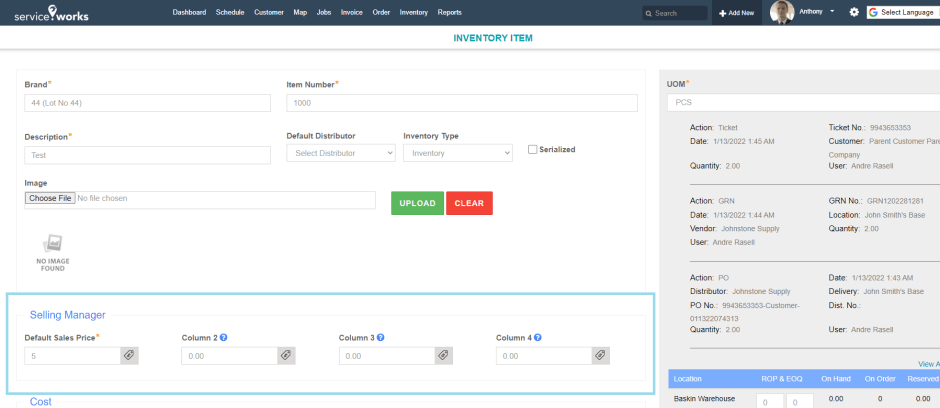Viewport: 940px width, 408px height.
Task: Open the settings gear icon
Action: coord(854,12)
